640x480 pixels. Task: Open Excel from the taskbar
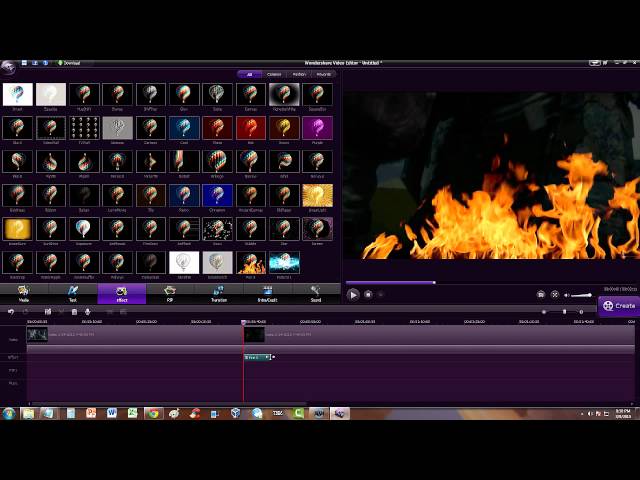(x=133, y=413)
